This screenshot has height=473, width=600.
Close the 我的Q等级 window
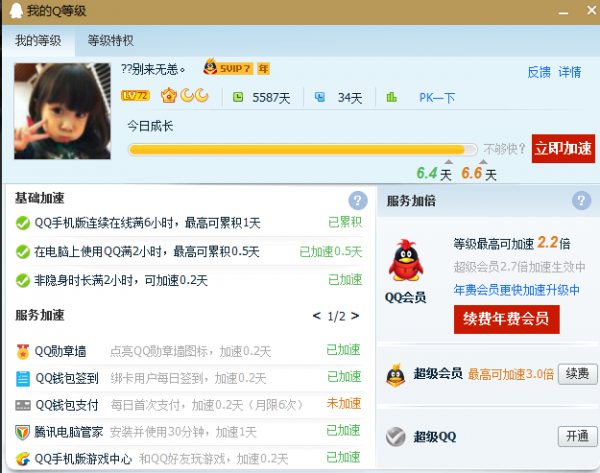(591, 10)
